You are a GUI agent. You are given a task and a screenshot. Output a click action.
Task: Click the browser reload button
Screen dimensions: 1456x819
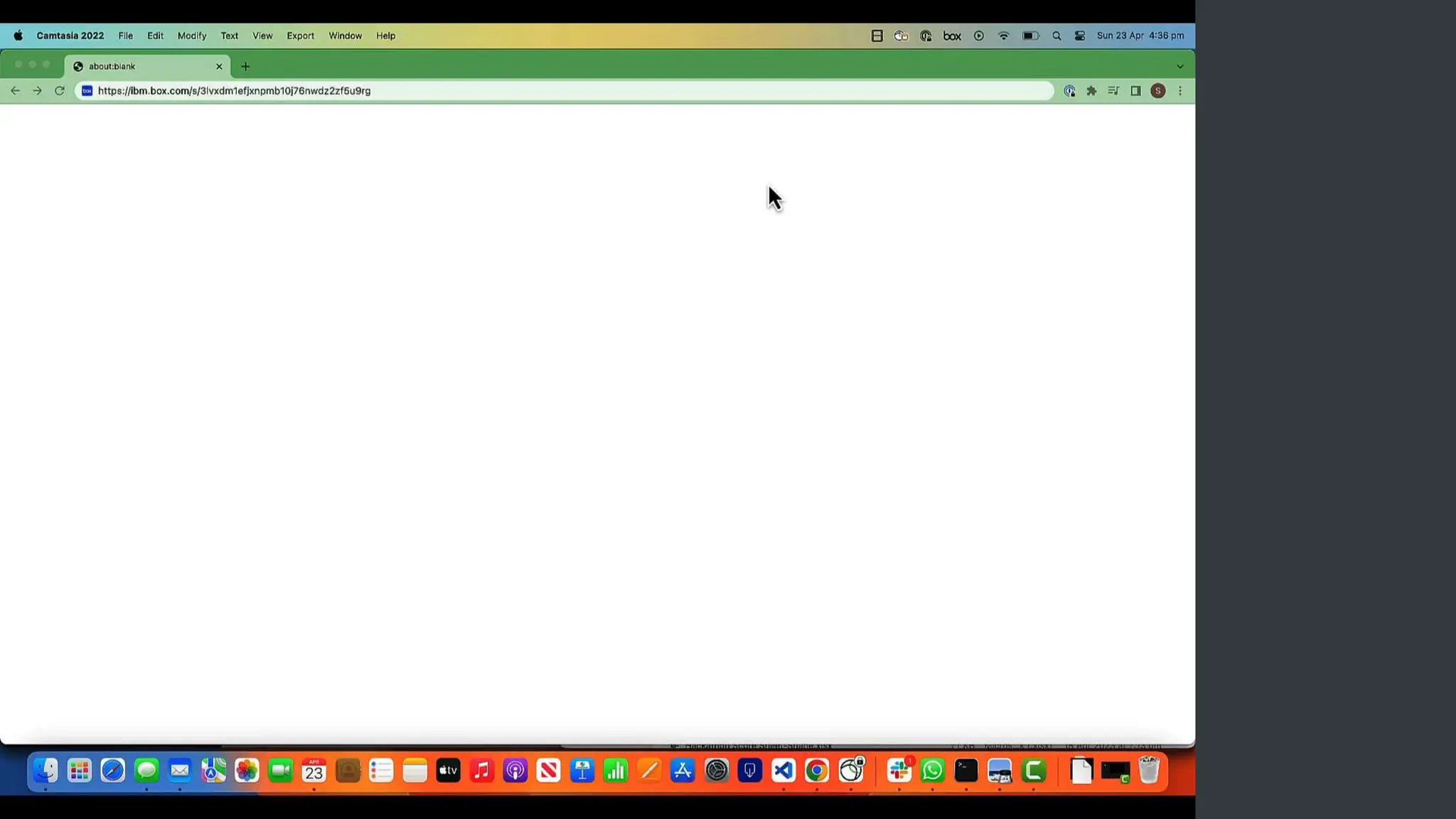[x=60, y=91]
